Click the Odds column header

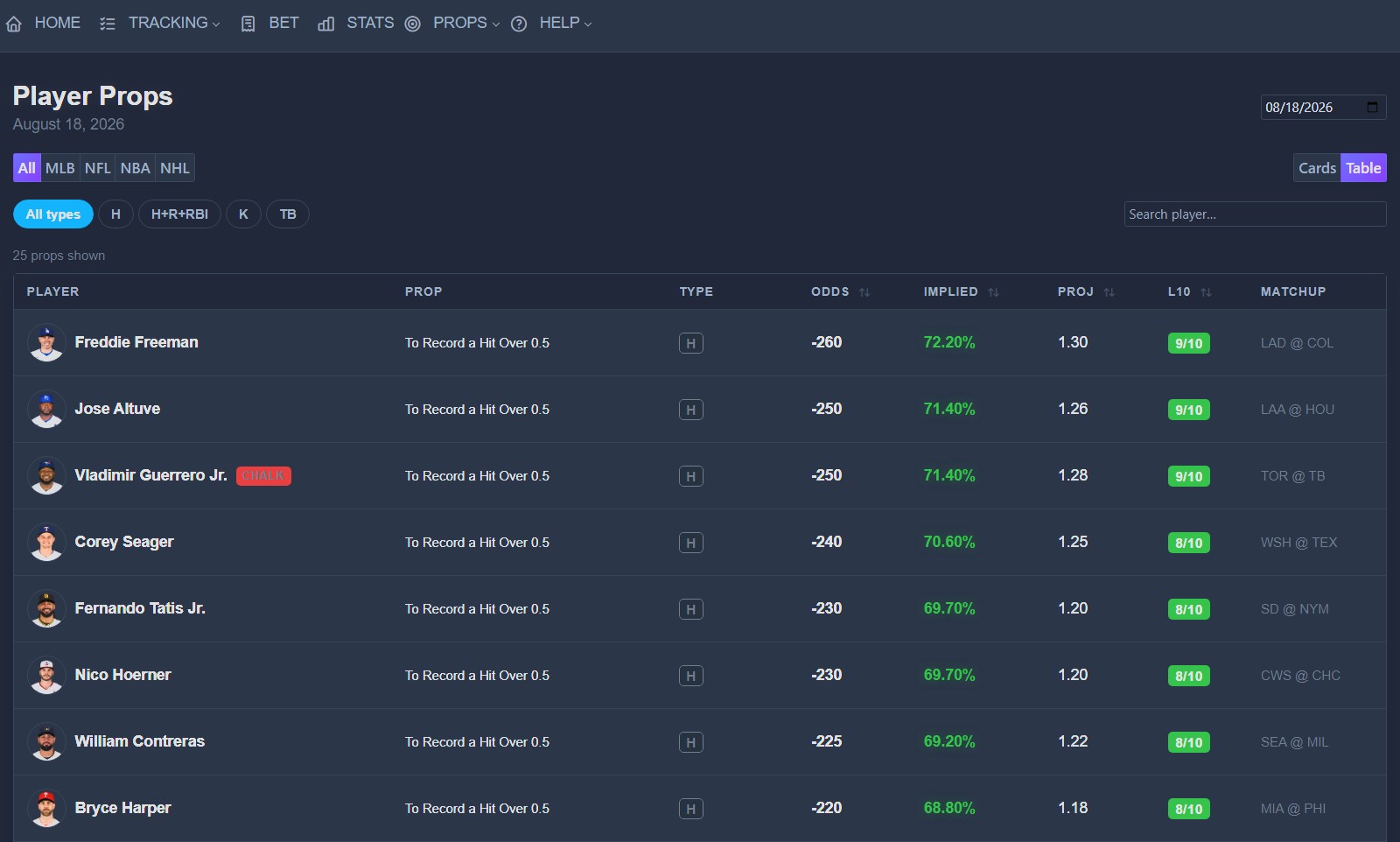(x=830, y=291)
